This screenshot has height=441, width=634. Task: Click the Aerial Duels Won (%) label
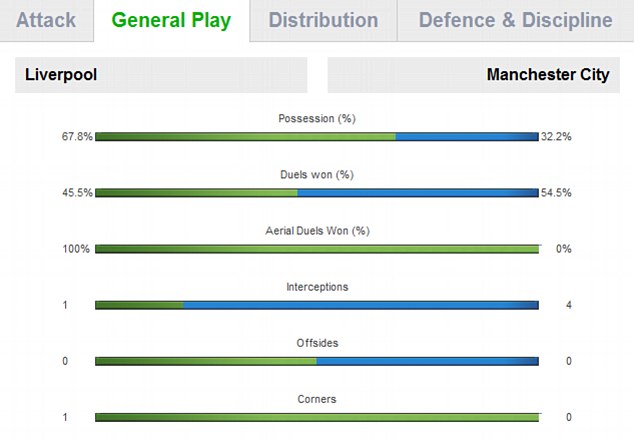click(317, 231)
